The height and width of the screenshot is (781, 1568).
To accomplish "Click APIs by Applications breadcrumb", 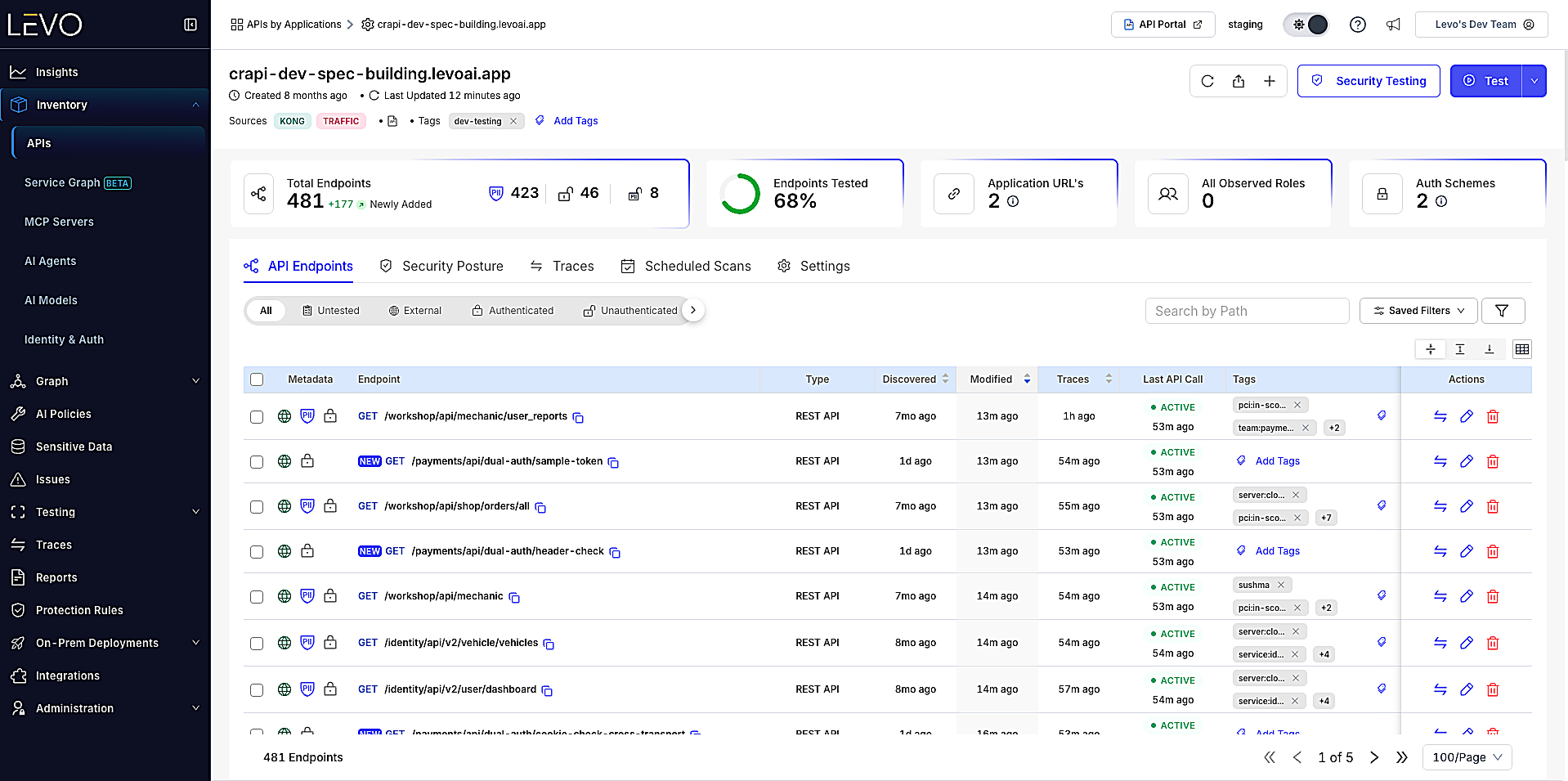I will point(286,25).
